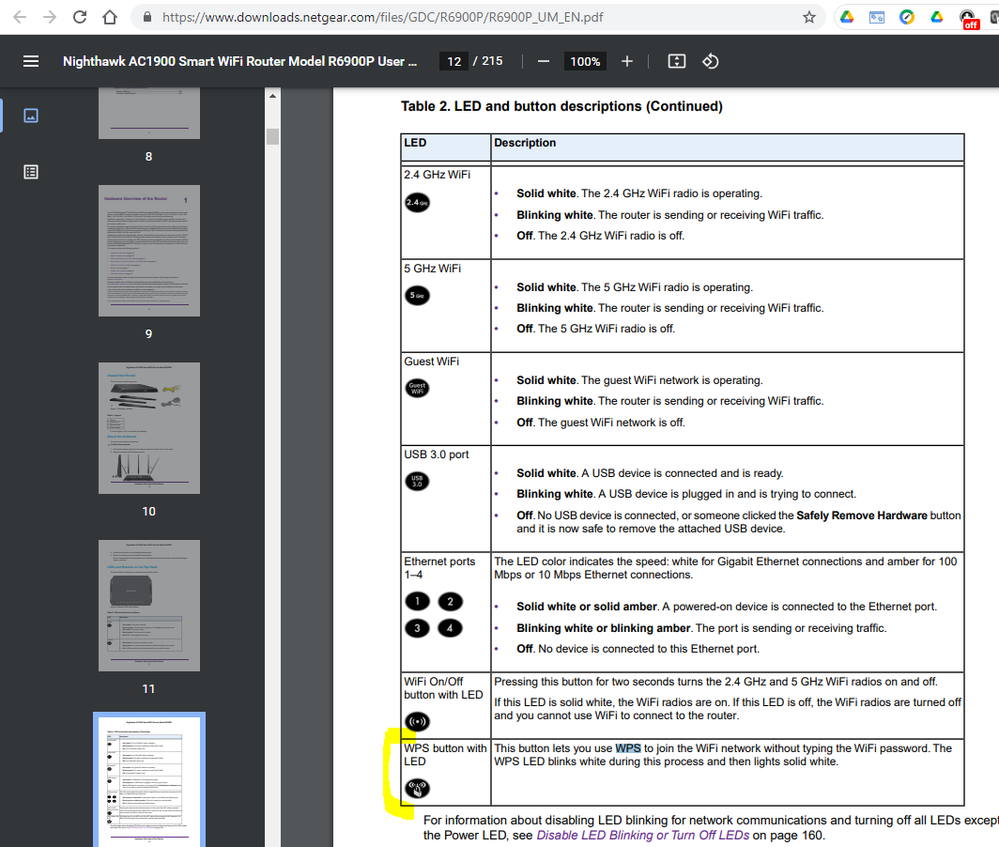Open thumbnail for page 9
Image resolution: width=999 pixels, height=847 pixels.
pyautogui.click(x=149, y=250)
